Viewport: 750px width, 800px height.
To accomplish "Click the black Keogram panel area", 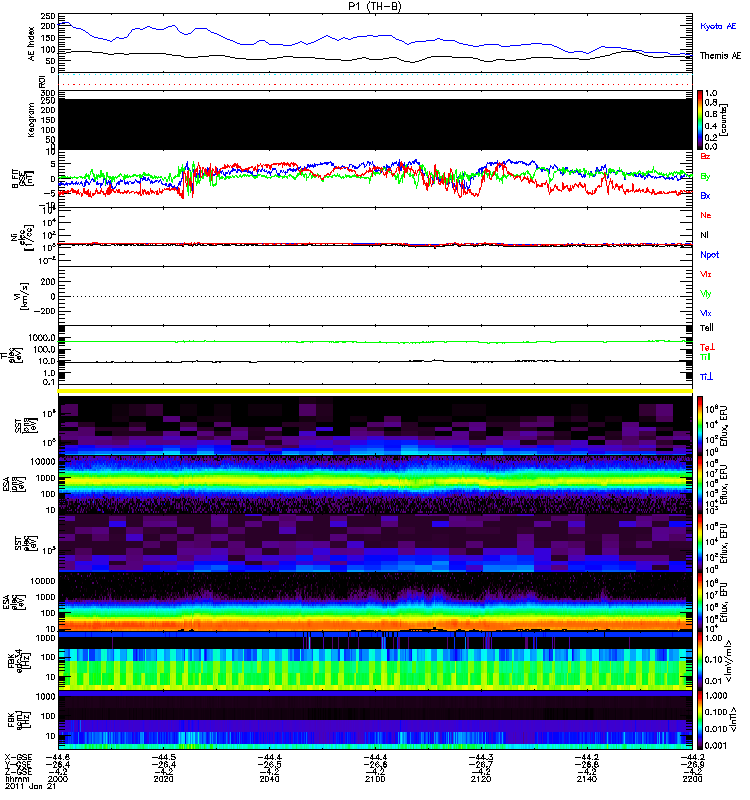I will pos(376,123).
